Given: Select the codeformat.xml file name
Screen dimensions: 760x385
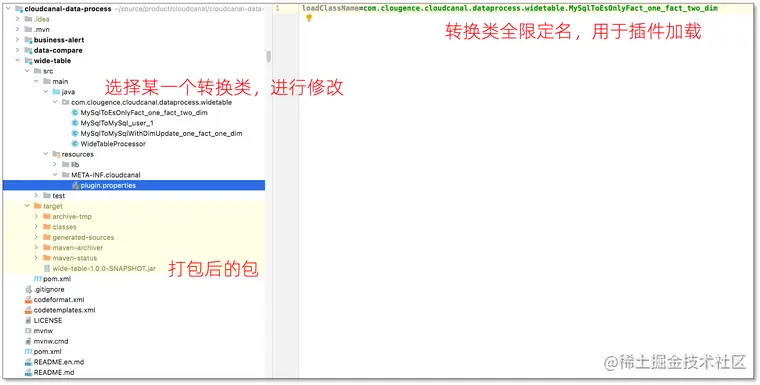Looking at the screenshot, I should click(59, 300).
